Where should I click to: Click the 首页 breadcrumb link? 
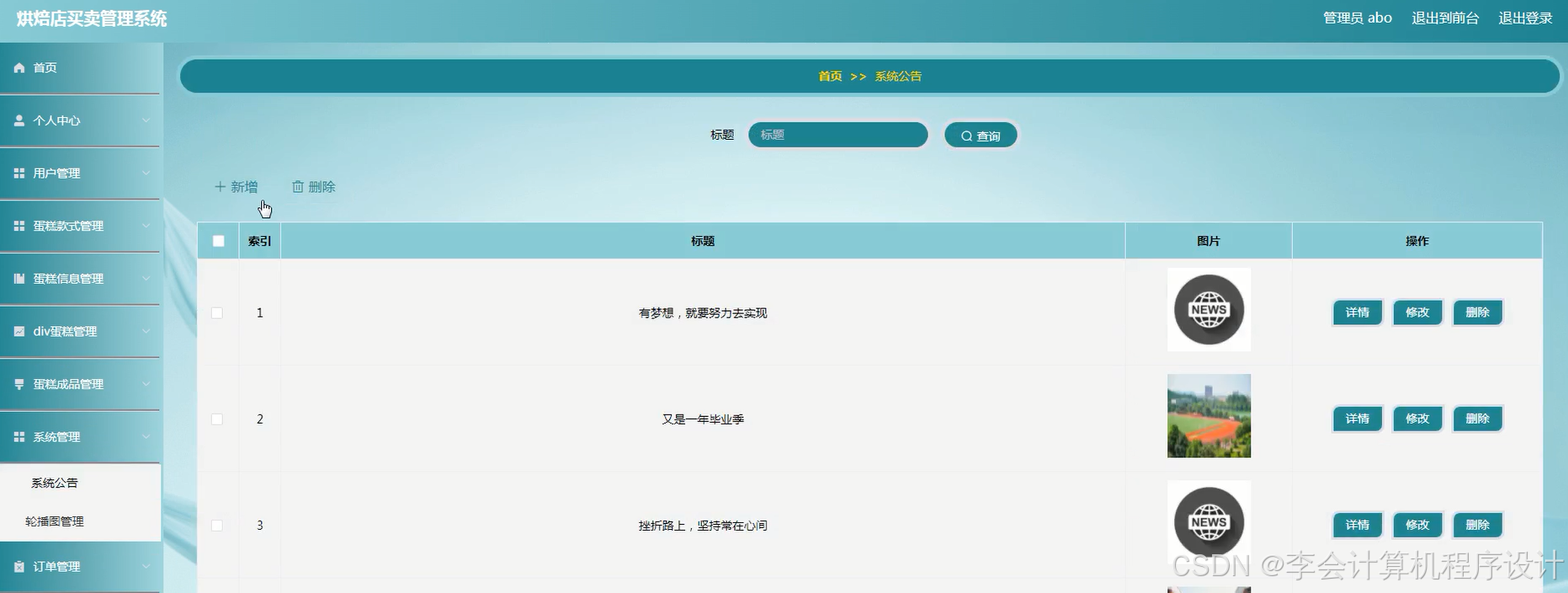830,76
